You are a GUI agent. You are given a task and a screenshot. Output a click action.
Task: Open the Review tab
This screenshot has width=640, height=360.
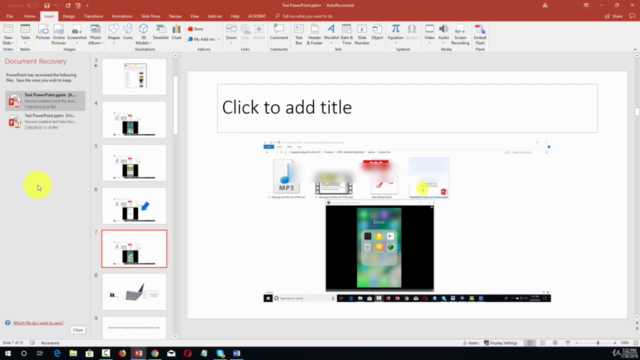175,16
